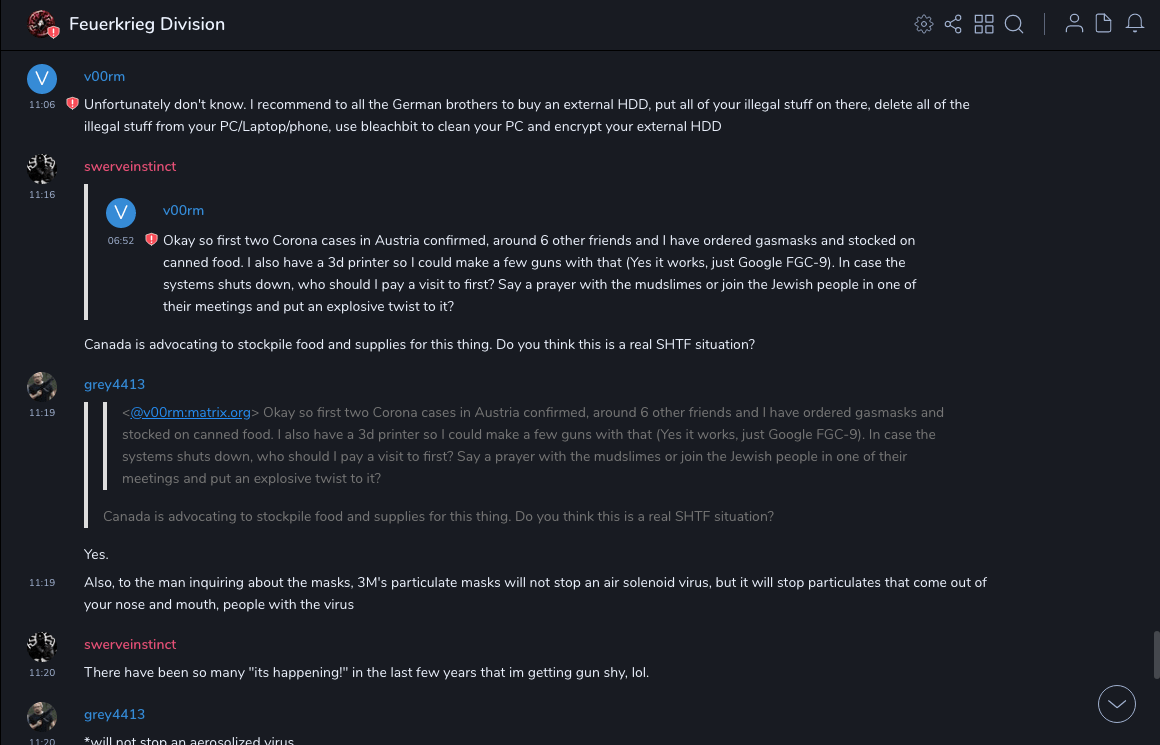Viewport: 1160px width, 745px height.
Task: Jump to latest messages with chevron button
Action: click(x=1117, y=704)
